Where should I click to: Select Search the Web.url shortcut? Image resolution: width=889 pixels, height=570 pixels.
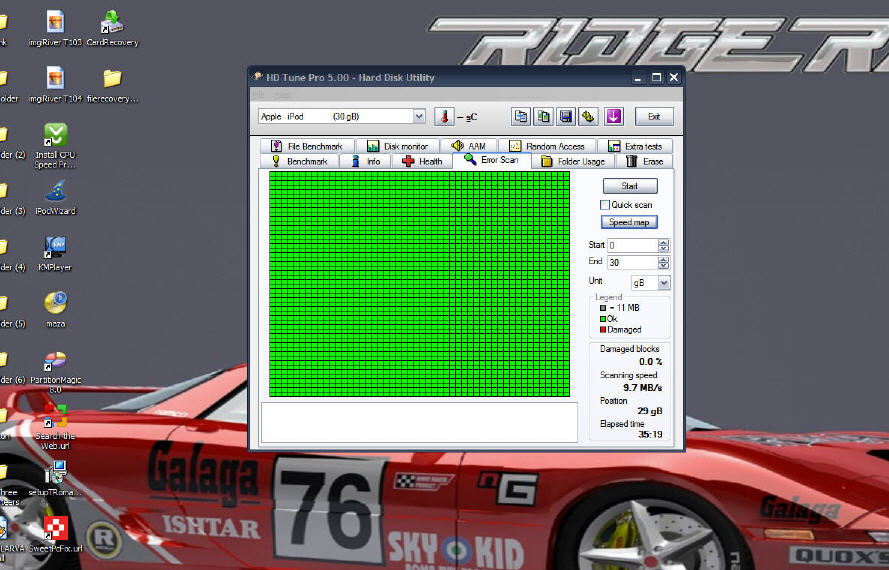(55, 427)
